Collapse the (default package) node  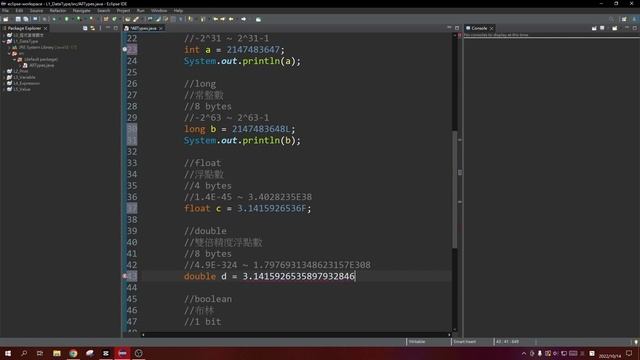[15, 60]
